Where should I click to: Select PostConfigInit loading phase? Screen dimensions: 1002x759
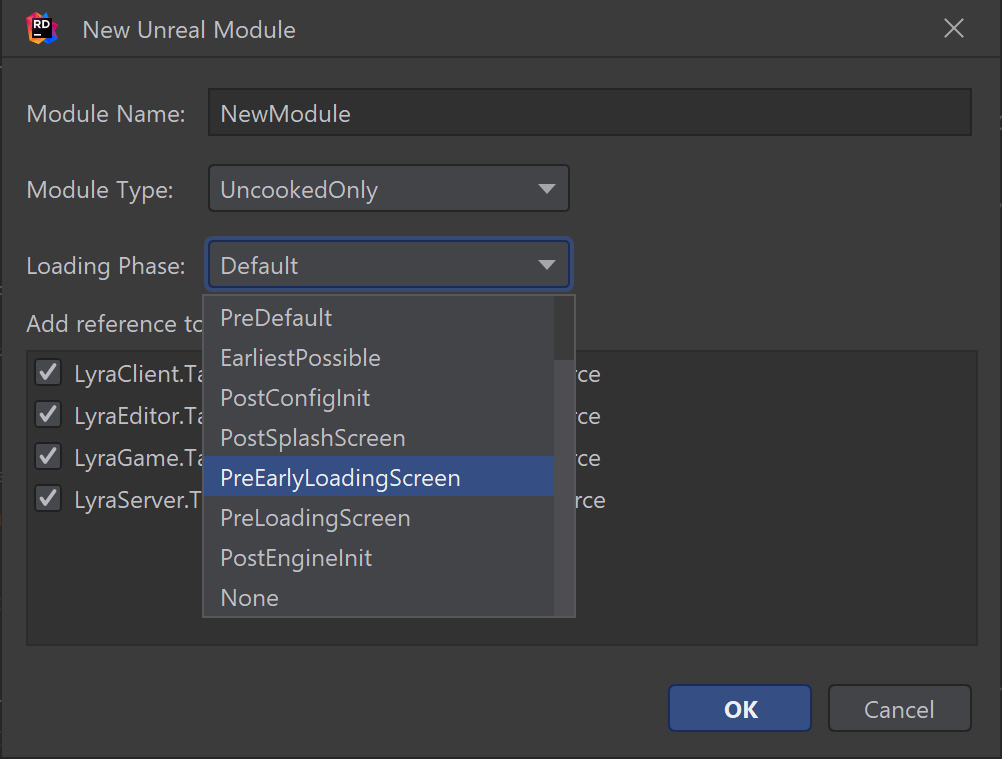[294, 397]
